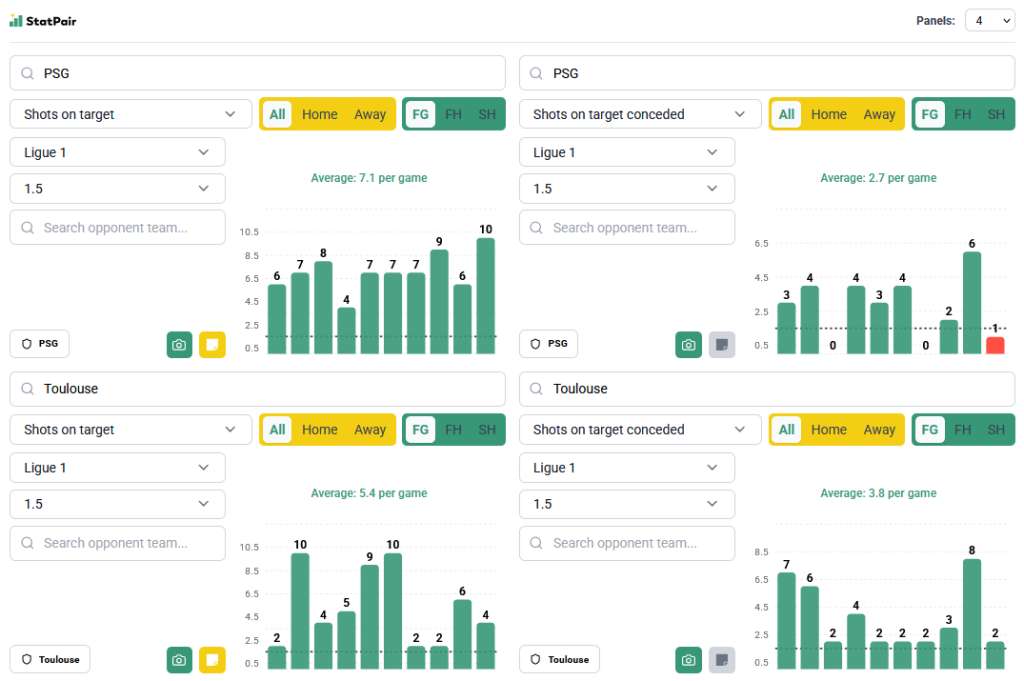Click Toulouse team button in conceded panel
The height and width of the screenshot is (681, 1024).
coord(560,660)
